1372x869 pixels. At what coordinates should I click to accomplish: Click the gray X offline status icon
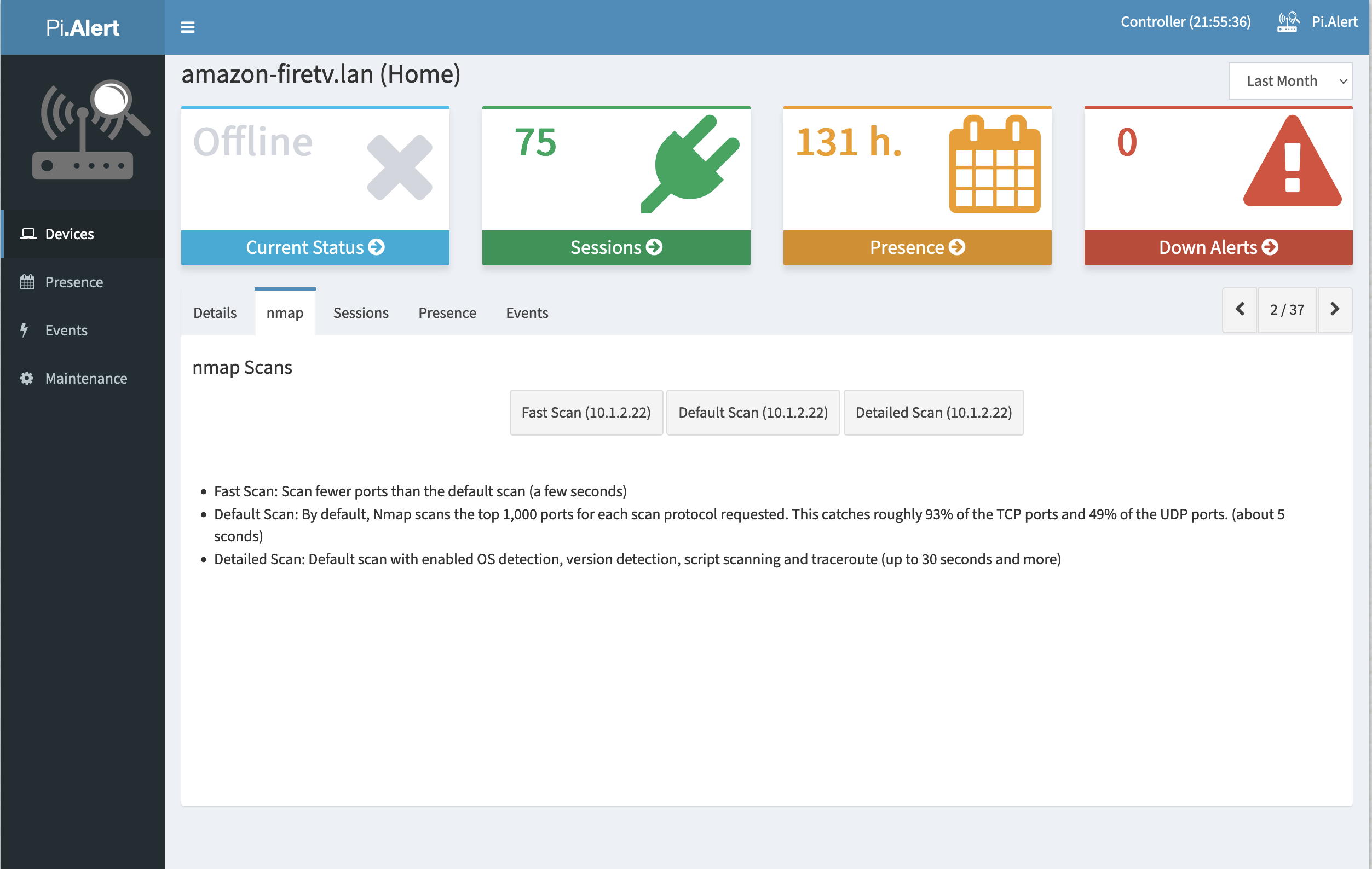pos(400,167)
